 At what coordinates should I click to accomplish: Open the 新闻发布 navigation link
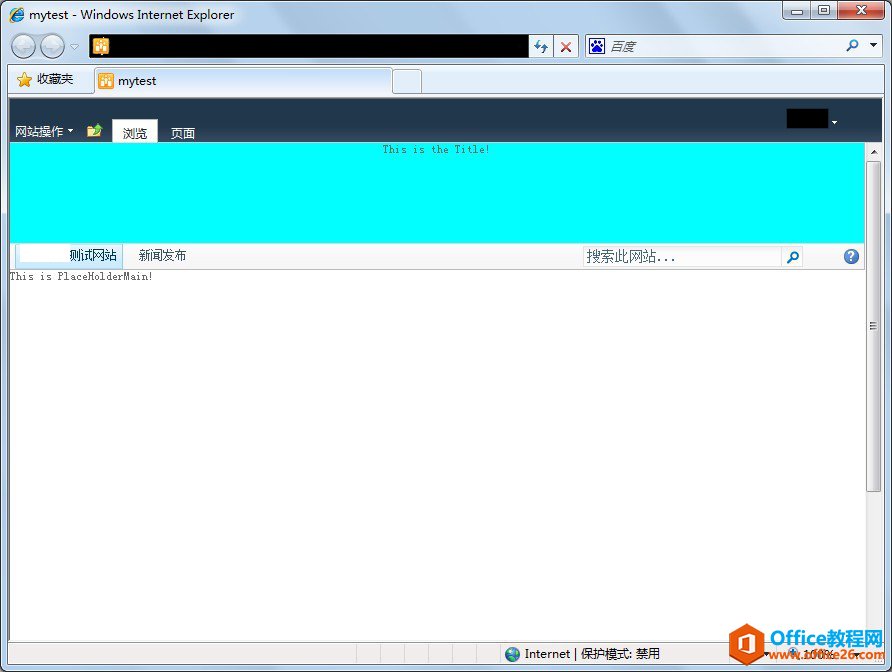click(x=162, y=255)
